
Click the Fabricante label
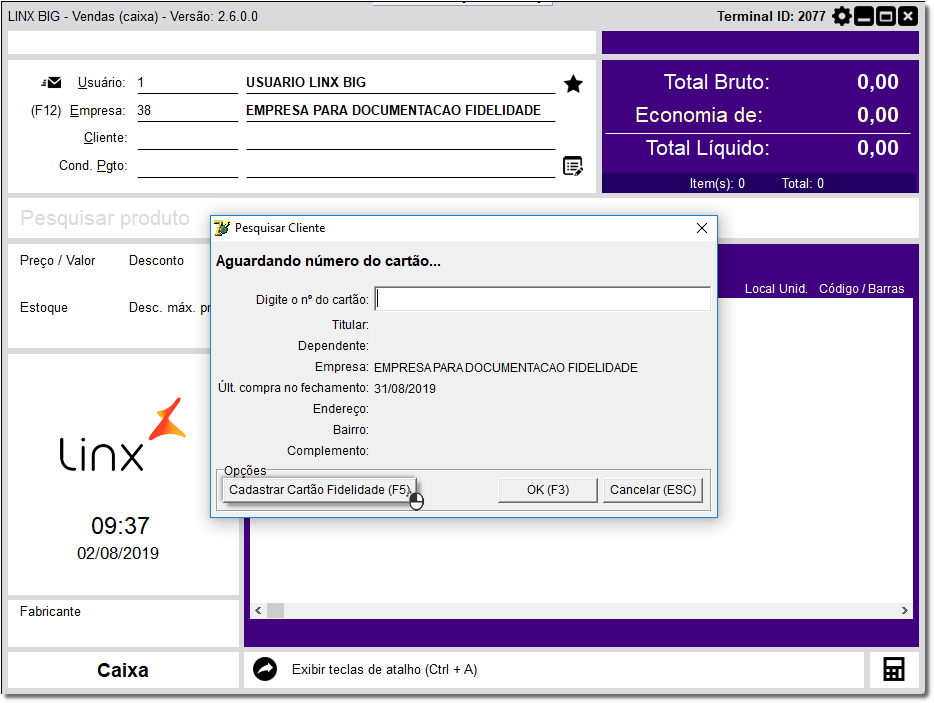(50, 611)
